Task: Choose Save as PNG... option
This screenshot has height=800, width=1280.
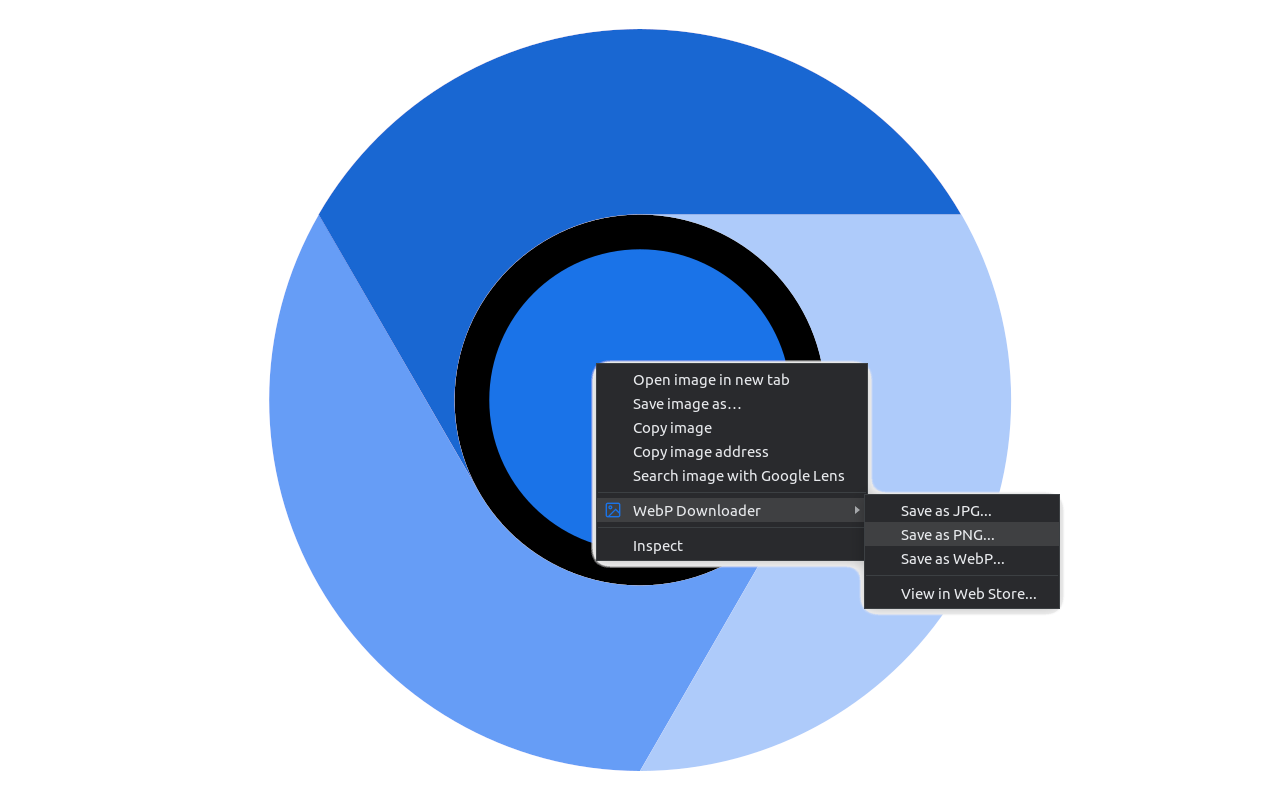Action: 962,535
